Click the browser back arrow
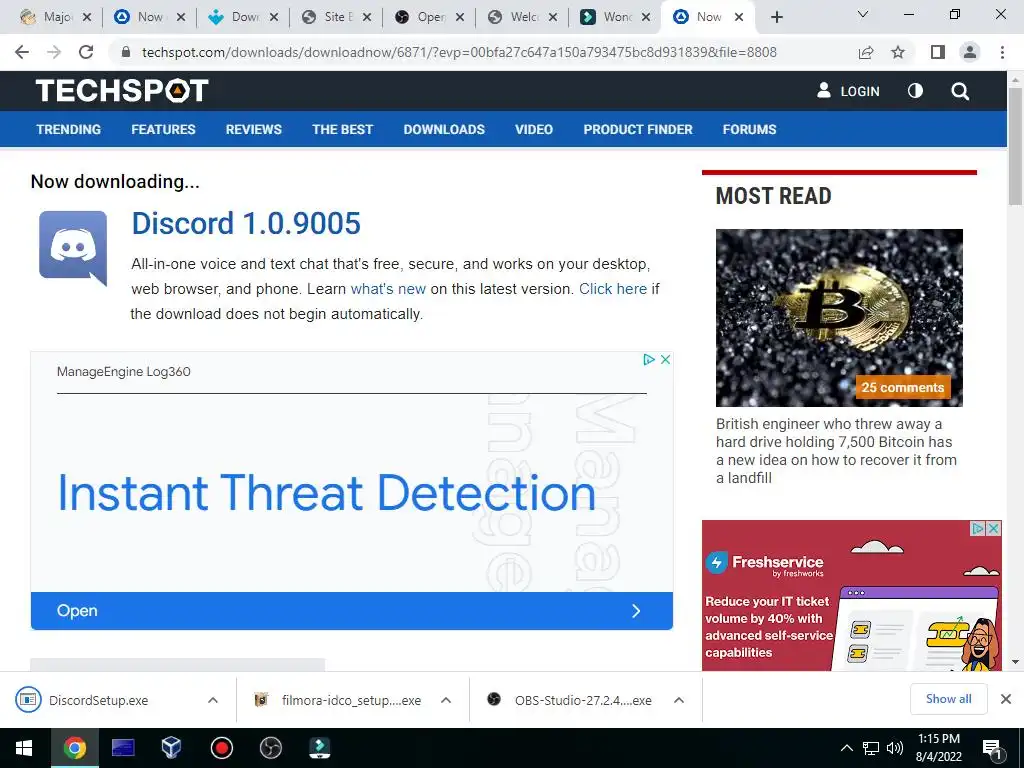1024x768 pixels. [x=22, y=52]
